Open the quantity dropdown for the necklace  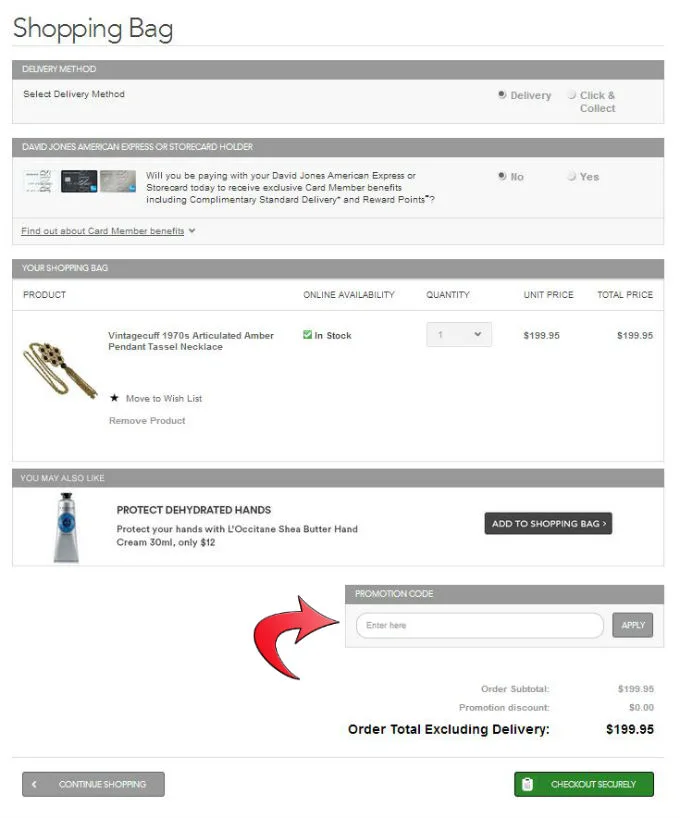(459, 334)
